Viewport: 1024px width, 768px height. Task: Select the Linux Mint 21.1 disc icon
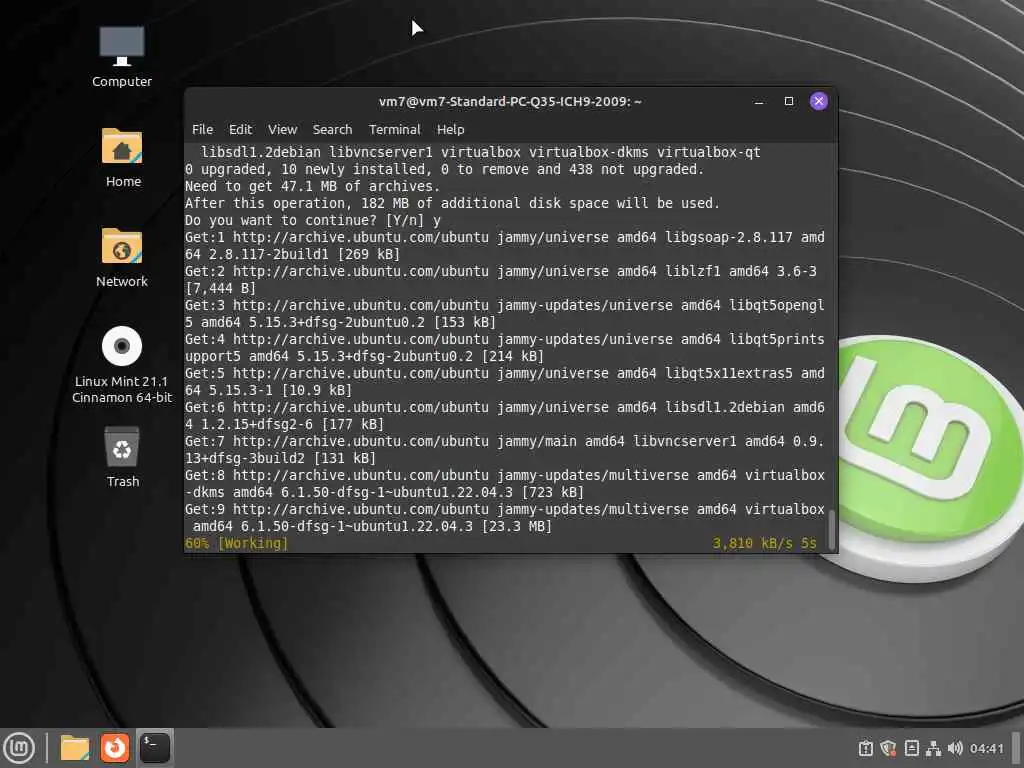122,364
